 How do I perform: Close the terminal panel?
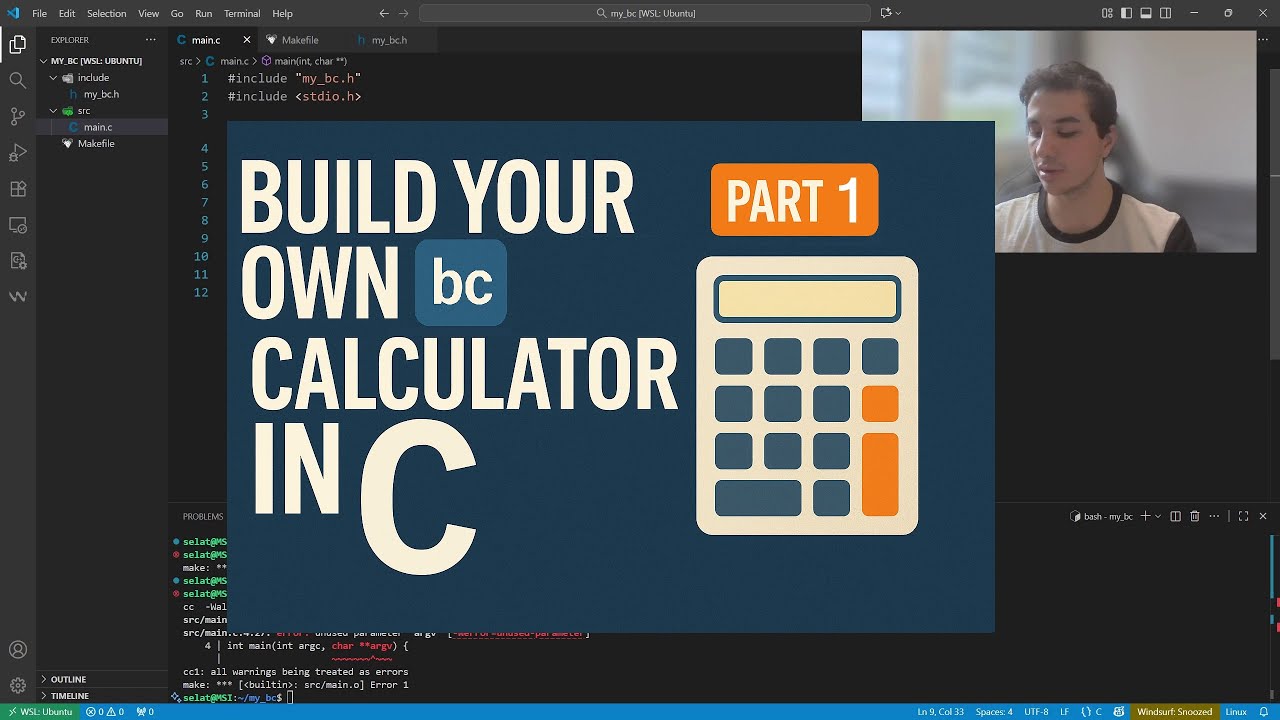1263,516
